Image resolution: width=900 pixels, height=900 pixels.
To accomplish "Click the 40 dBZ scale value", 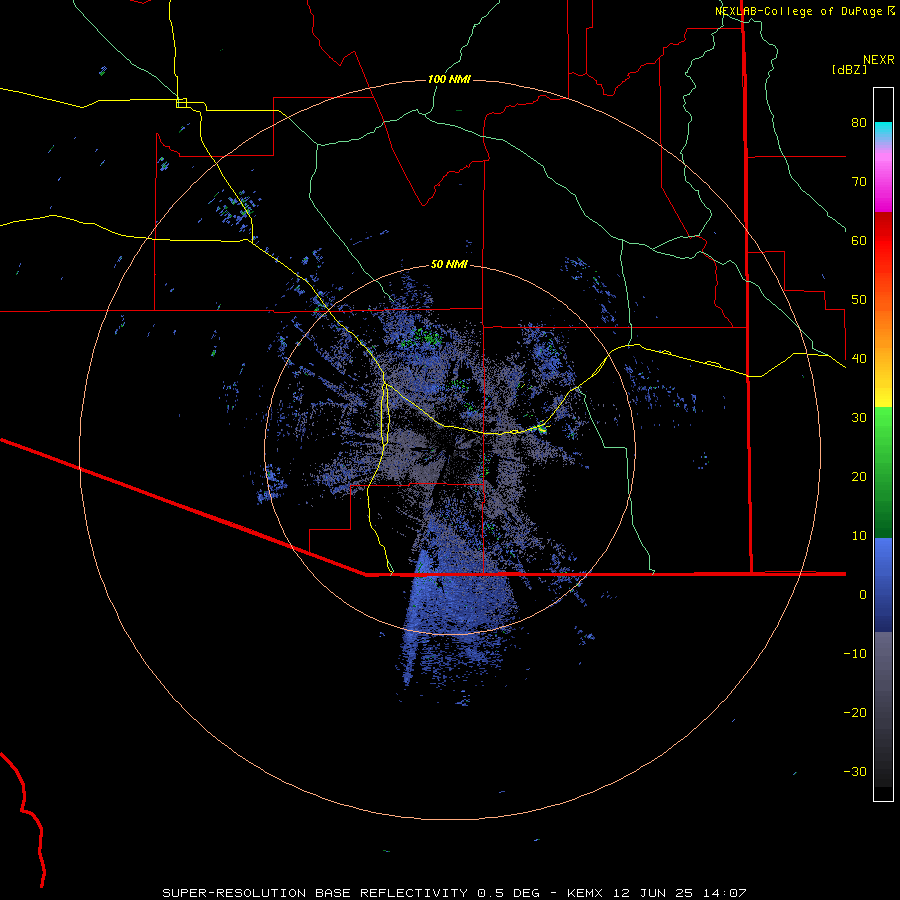I will click(x=859, y=359).
